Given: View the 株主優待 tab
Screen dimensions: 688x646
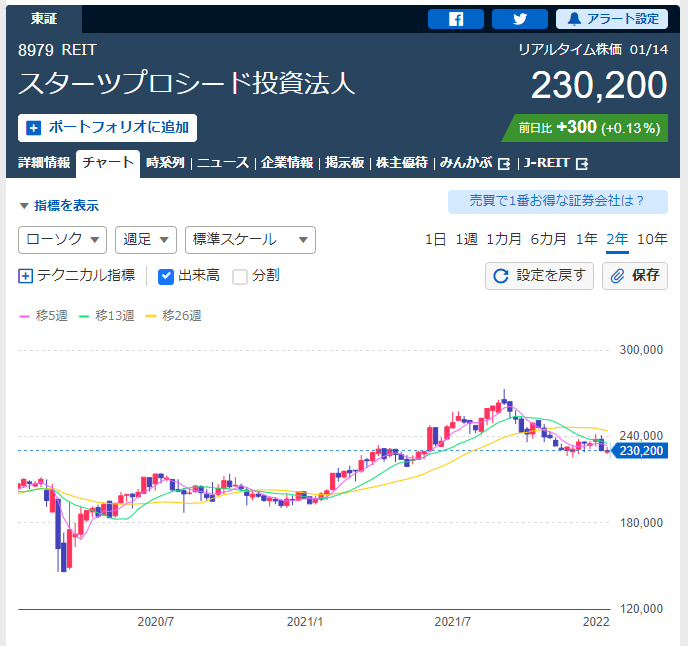Looking at the screenshot, I should 402,163.
